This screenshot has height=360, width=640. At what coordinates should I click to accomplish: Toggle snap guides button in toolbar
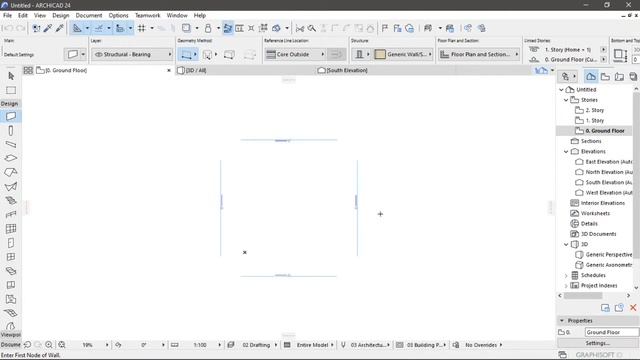tap(99, 28)
